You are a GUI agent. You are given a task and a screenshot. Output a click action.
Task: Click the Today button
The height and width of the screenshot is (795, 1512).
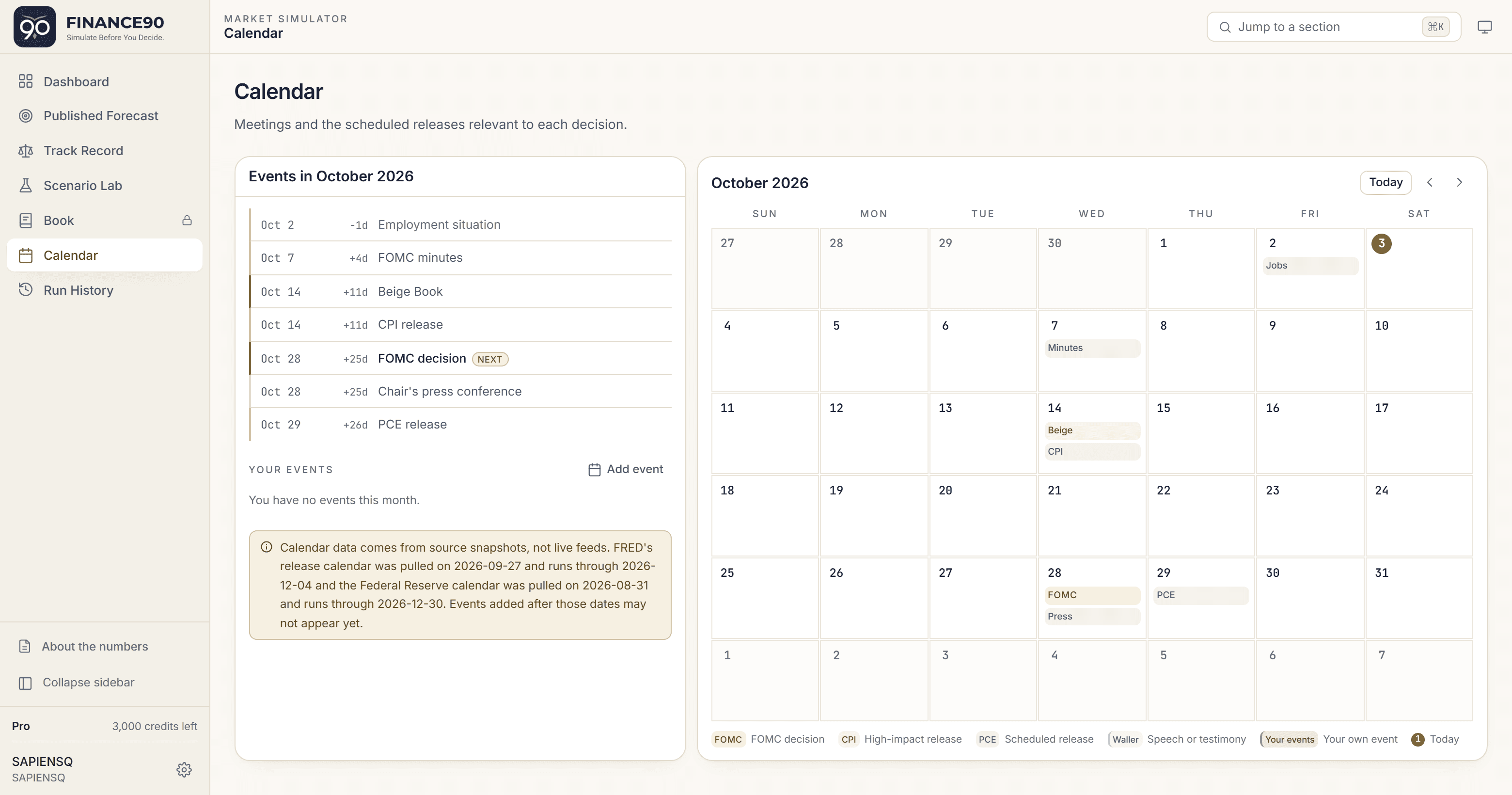tap(1385, 183)
